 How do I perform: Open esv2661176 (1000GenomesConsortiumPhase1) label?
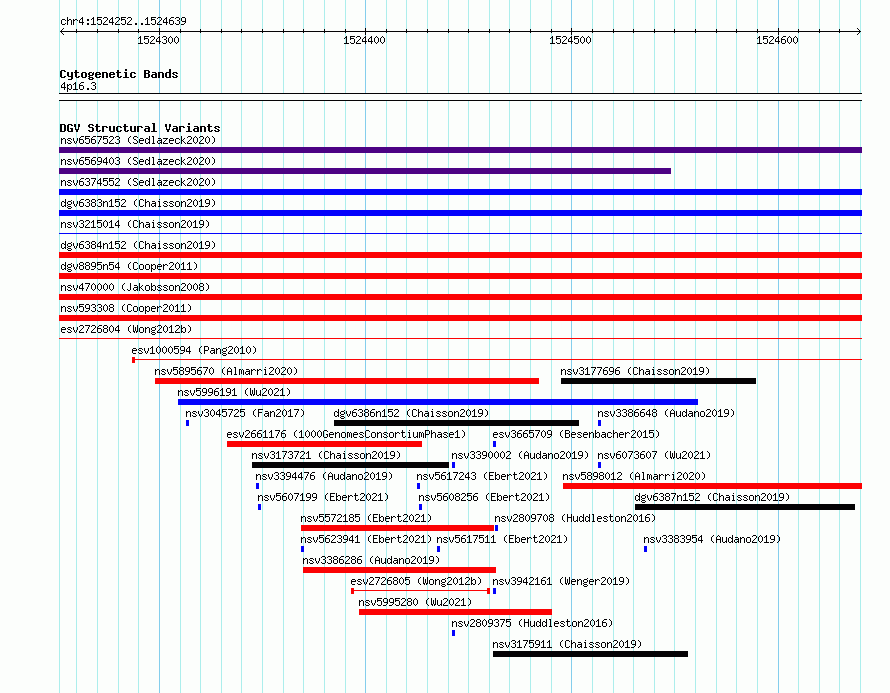(346, 434)
